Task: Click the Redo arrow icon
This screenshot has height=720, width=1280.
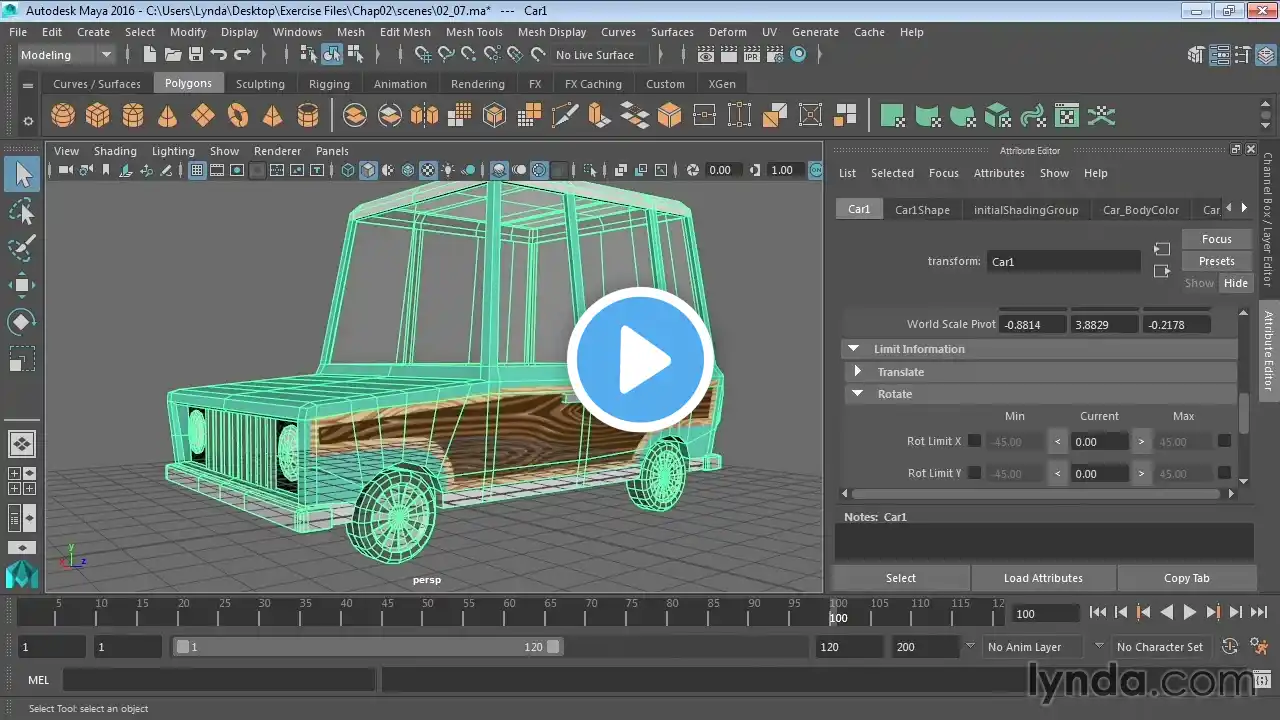Action: [242, 55]
